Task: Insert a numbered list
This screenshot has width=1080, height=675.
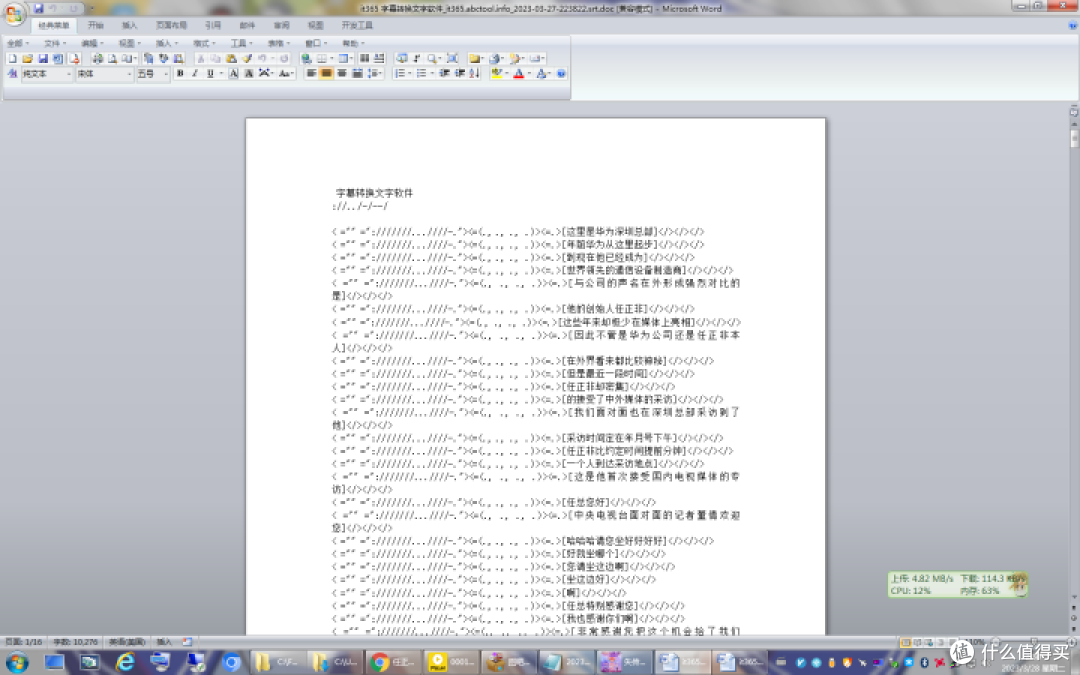Action: (399, 74)
